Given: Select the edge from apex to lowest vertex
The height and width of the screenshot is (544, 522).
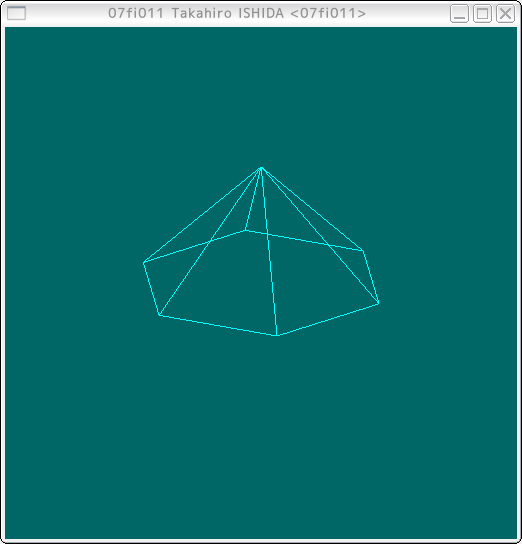Looking at the screenshot, I should (x=269, y=252).
